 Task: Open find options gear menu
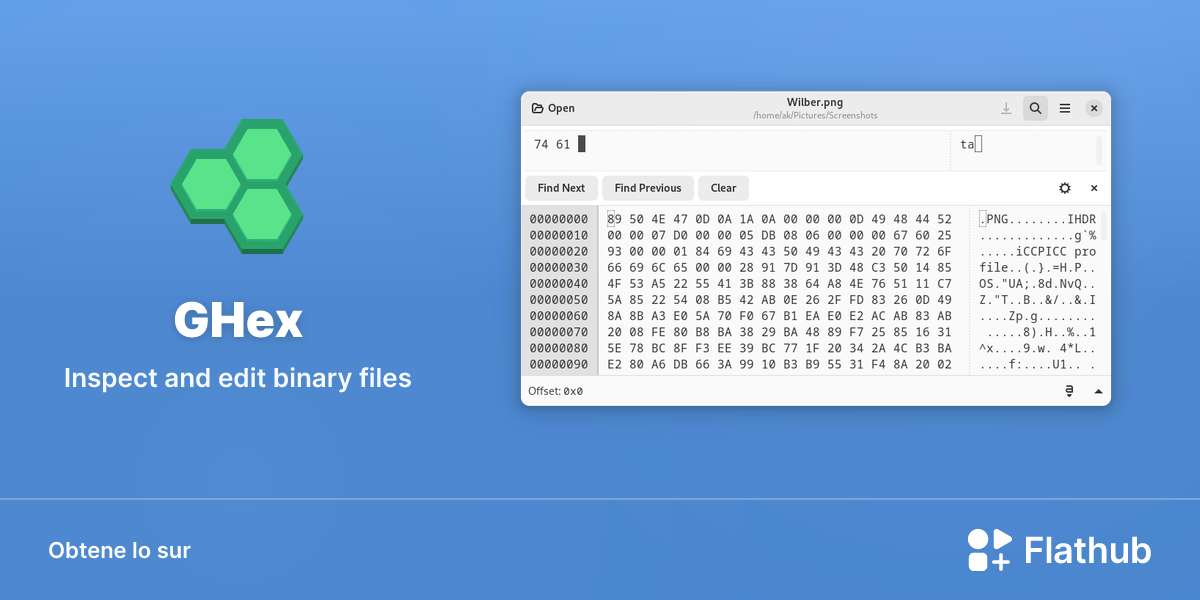[1065, 188]
